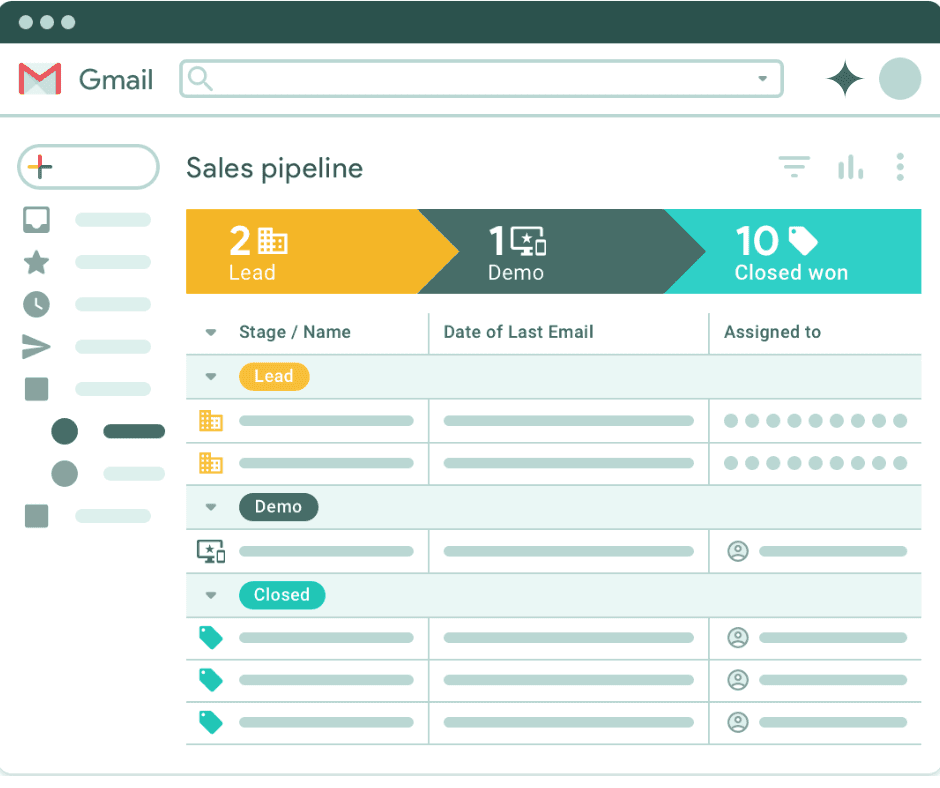This screenshot has height=788, width=940.
Task: Select the dark Demo stage banner
Action: (x=562, y=251)
